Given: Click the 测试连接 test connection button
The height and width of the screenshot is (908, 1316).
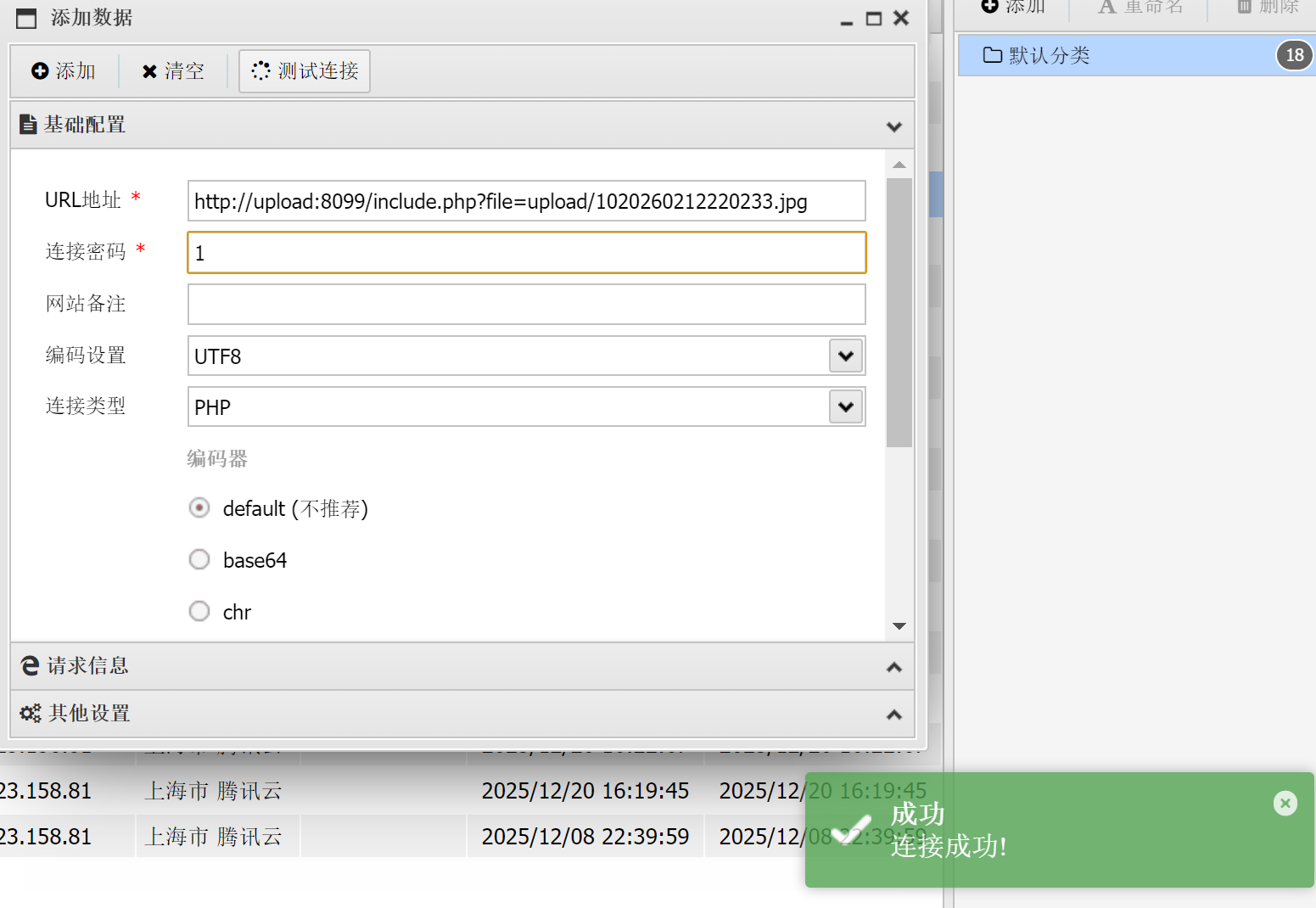Looking at the screenshot, I should 305,71.
